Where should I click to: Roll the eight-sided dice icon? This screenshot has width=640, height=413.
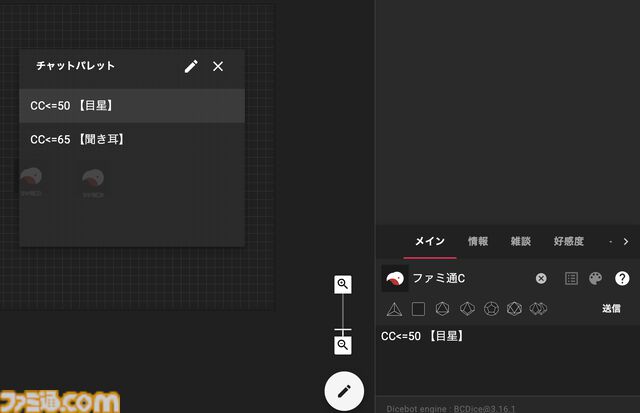click(x=442, y=309)
